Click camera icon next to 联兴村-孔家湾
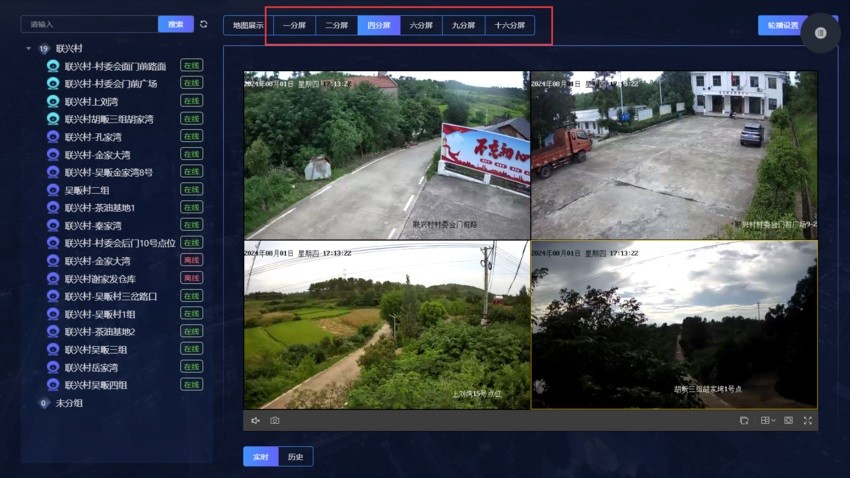The image size is (850, 478). [53, 137]
